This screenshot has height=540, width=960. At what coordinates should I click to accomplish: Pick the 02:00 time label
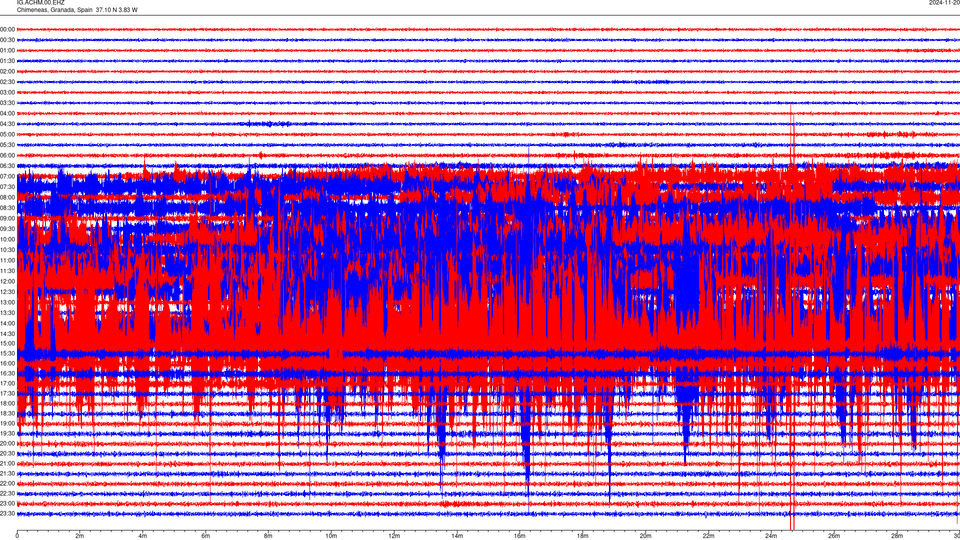point(7,72)
